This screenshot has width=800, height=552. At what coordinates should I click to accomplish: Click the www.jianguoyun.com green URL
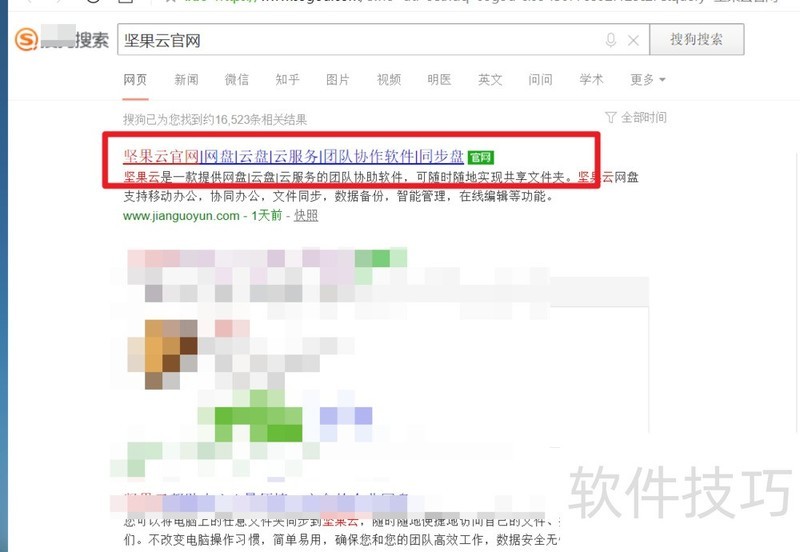181,216
